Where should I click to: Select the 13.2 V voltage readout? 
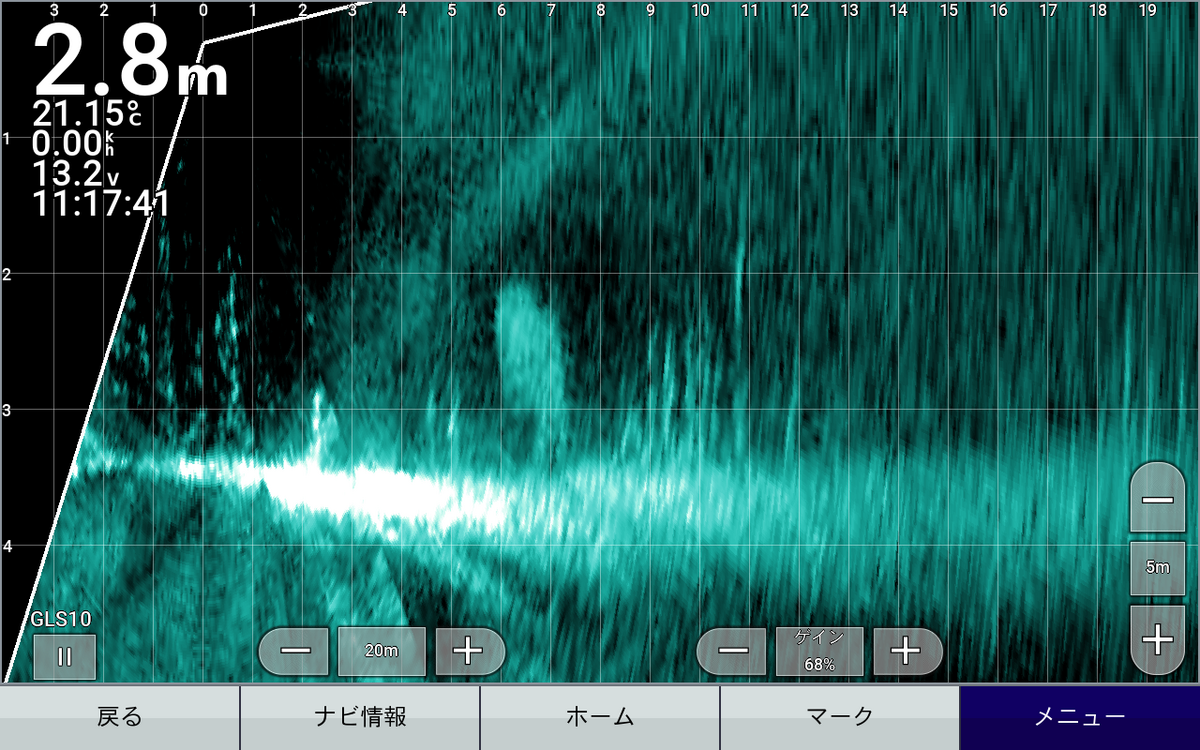pos(77,173)
